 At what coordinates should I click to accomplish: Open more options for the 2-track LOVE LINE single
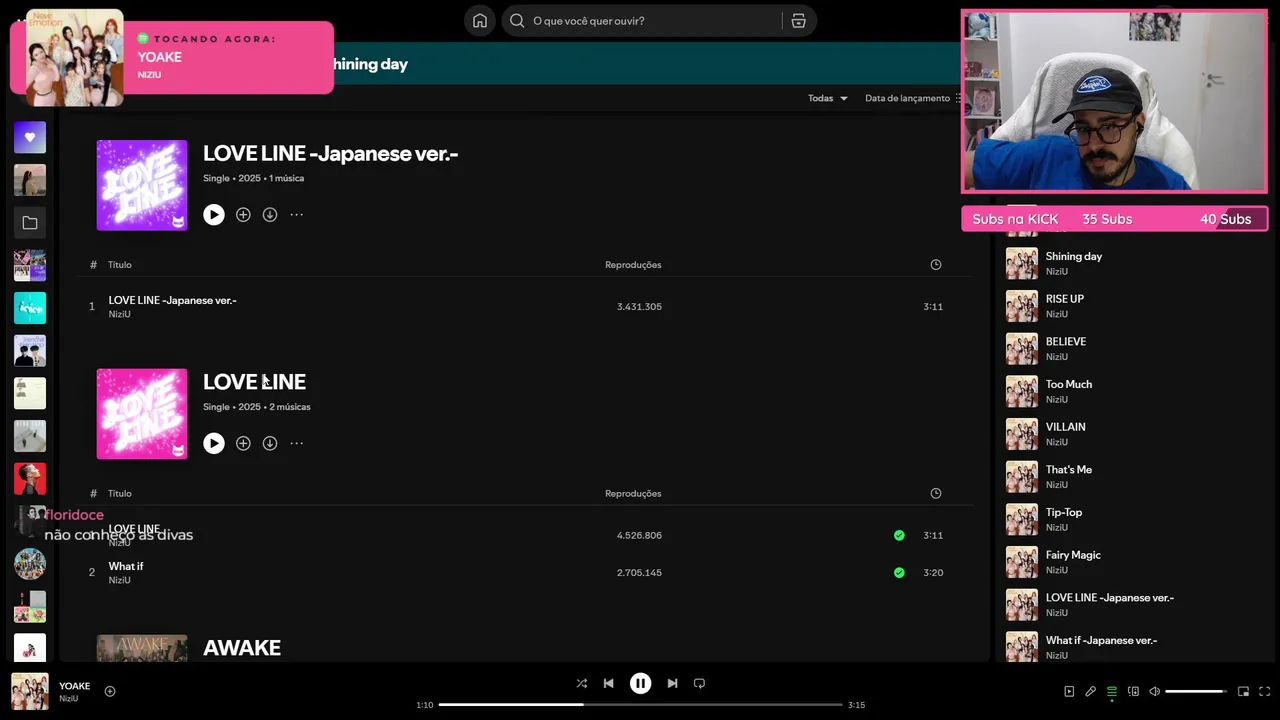pyautogui.click(x=297, y=443)
